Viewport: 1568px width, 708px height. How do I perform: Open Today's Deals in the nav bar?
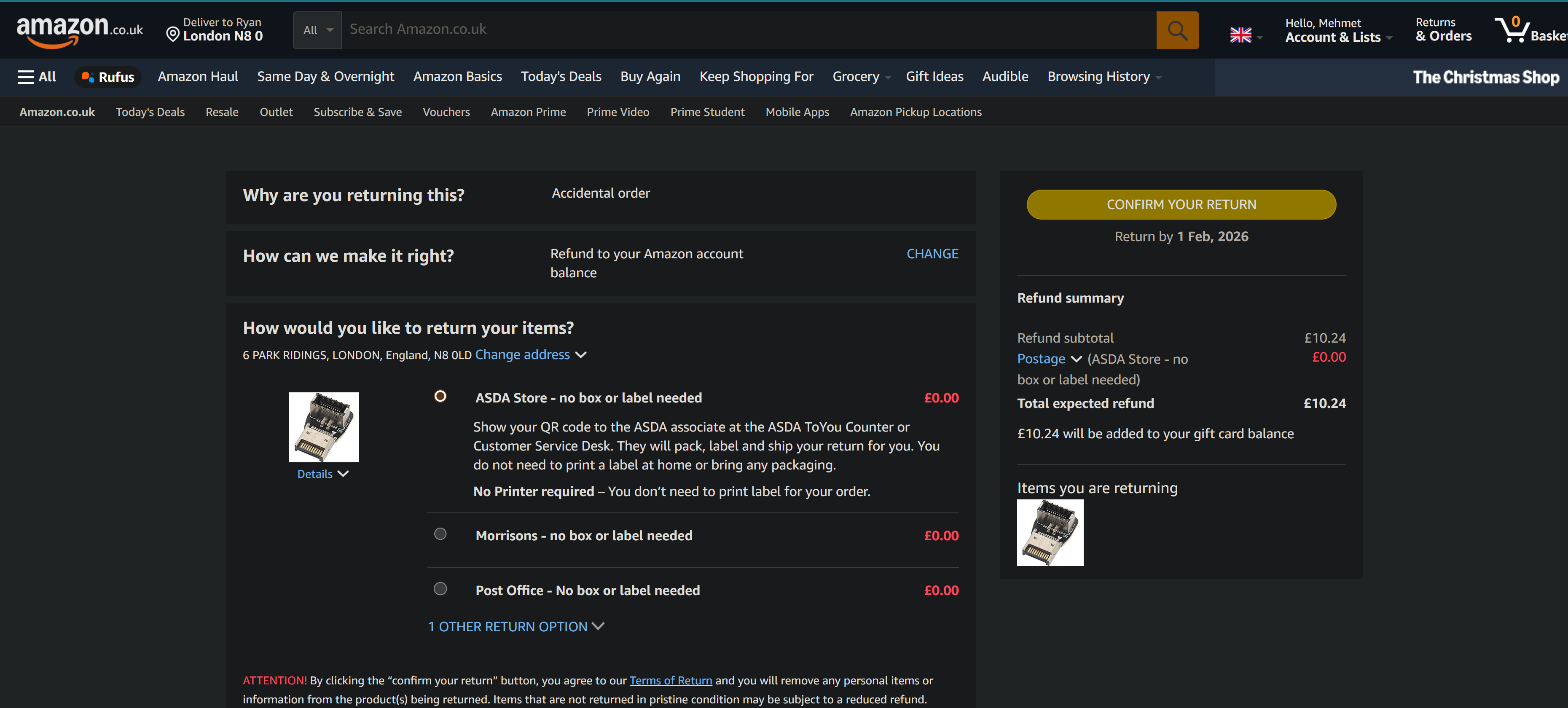[561, 77]
